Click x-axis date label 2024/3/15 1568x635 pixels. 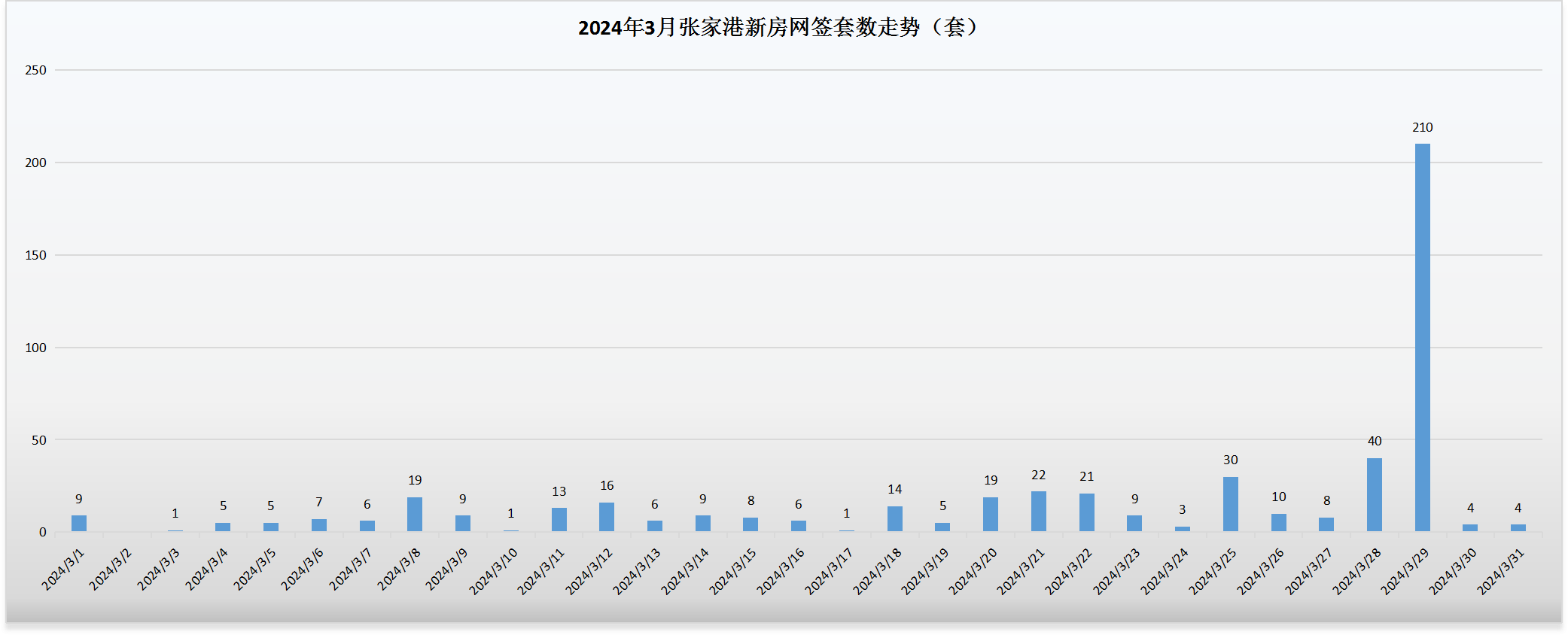(x=733, y=571)
